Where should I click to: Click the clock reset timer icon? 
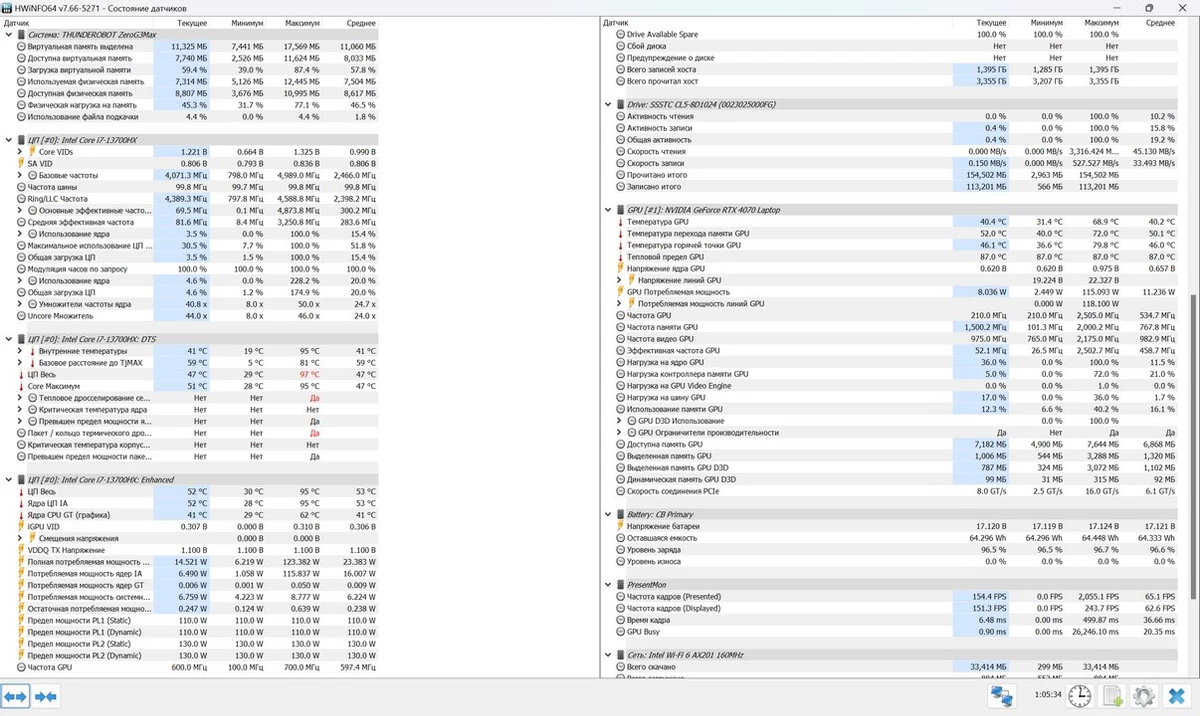1080,696
